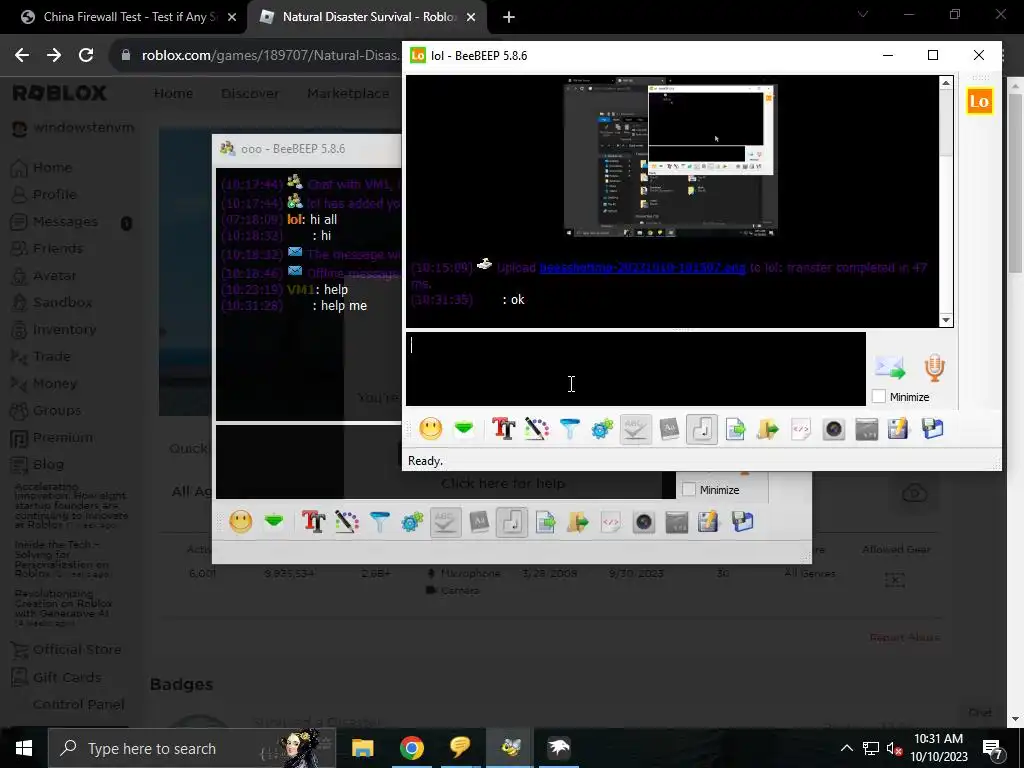Open notification center with 7 alerts
Viewport: 1024px width, 768px height.
click(x=993, y=748)
